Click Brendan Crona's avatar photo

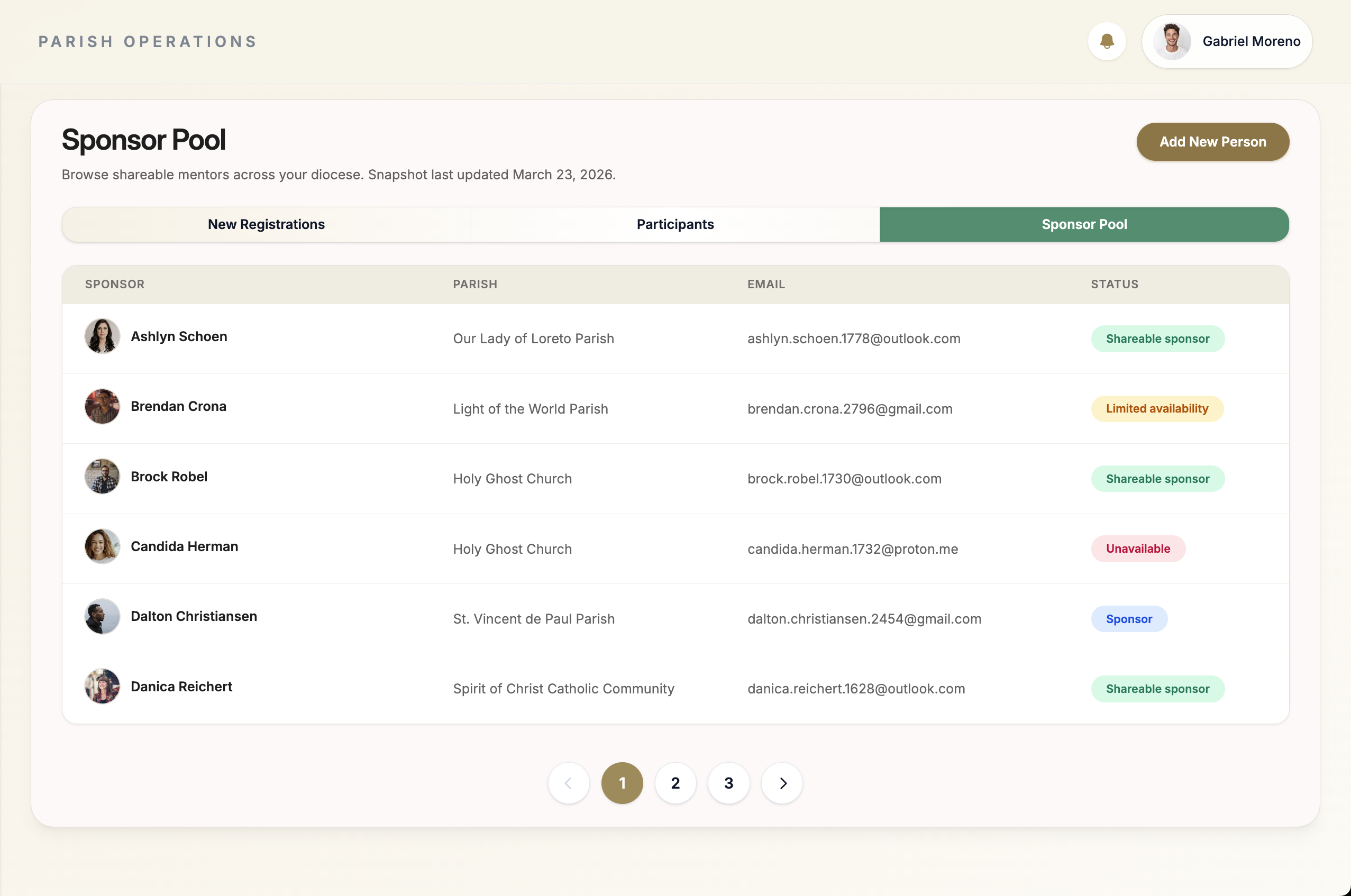(102, 406)
